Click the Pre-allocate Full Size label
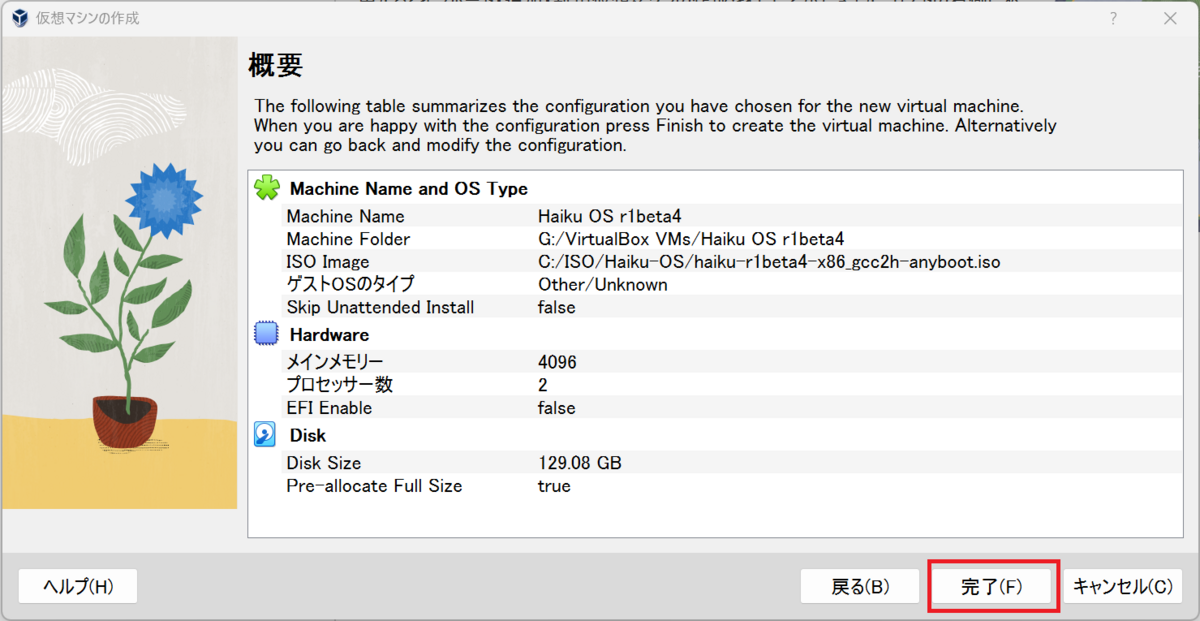Screen dimensions: 1200x621 point(374,486)
